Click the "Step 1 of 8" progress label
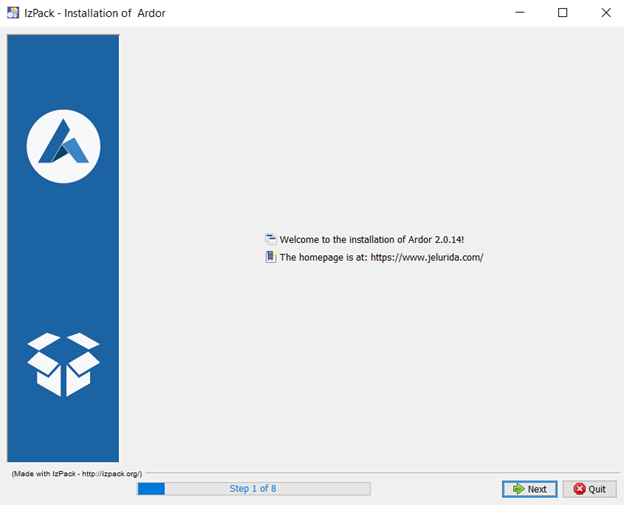This screenshot has width=624, height=505. [253, 489]
